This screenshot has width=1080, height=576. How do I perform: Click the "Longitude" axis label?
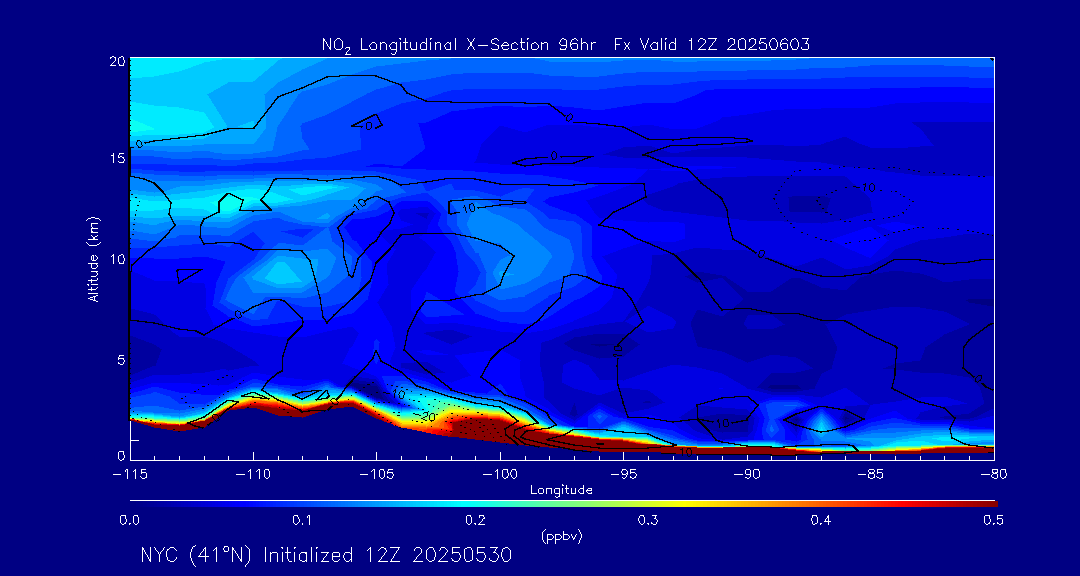click(x=561, y=490)
